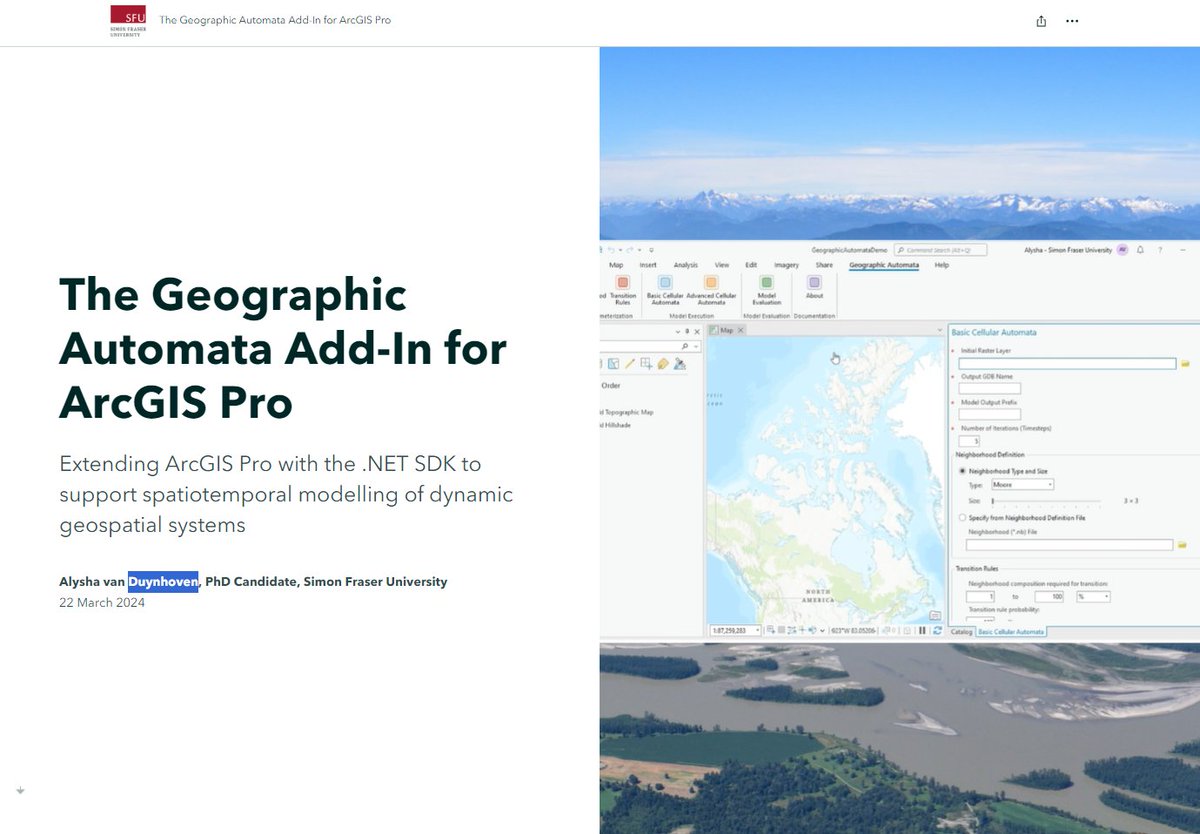The height and width of the screenshot is (834, 1200).
Task: Pause map drawing at the map bottom
Action: 921,631
